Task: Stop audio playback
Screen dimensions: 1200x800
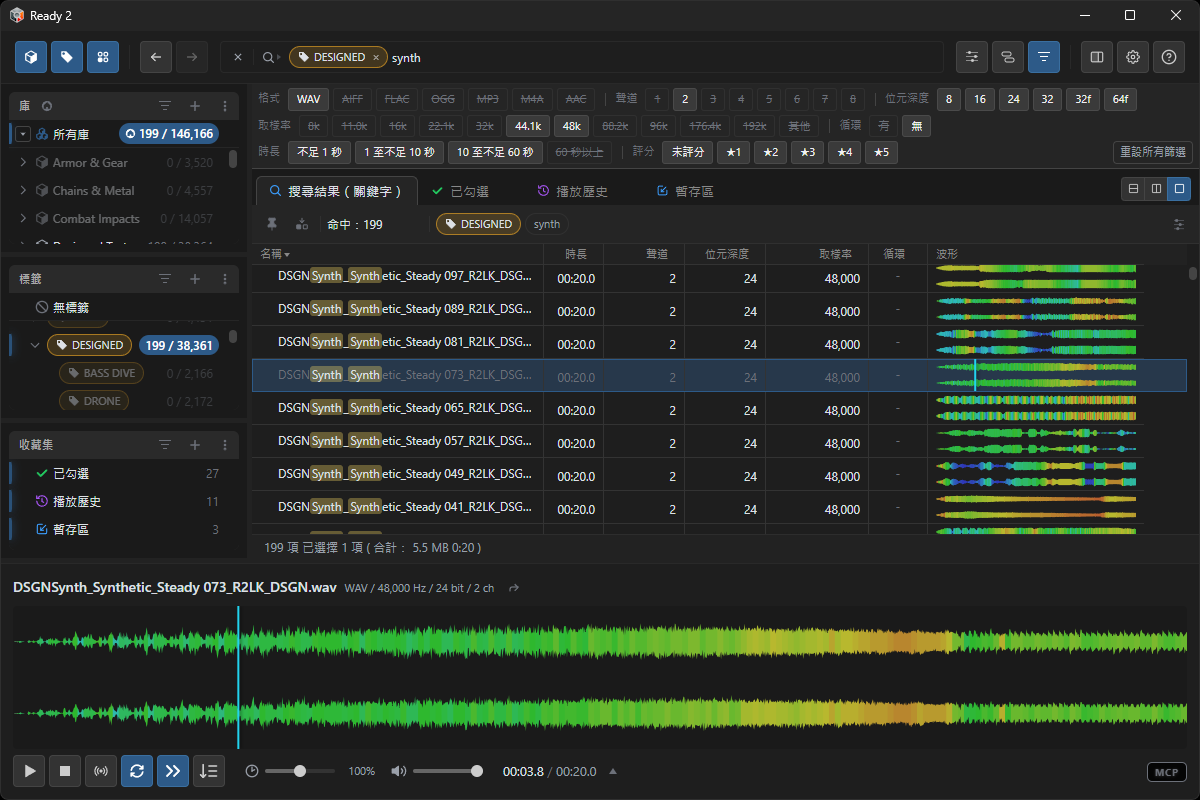Action: [x=65, y=771]
